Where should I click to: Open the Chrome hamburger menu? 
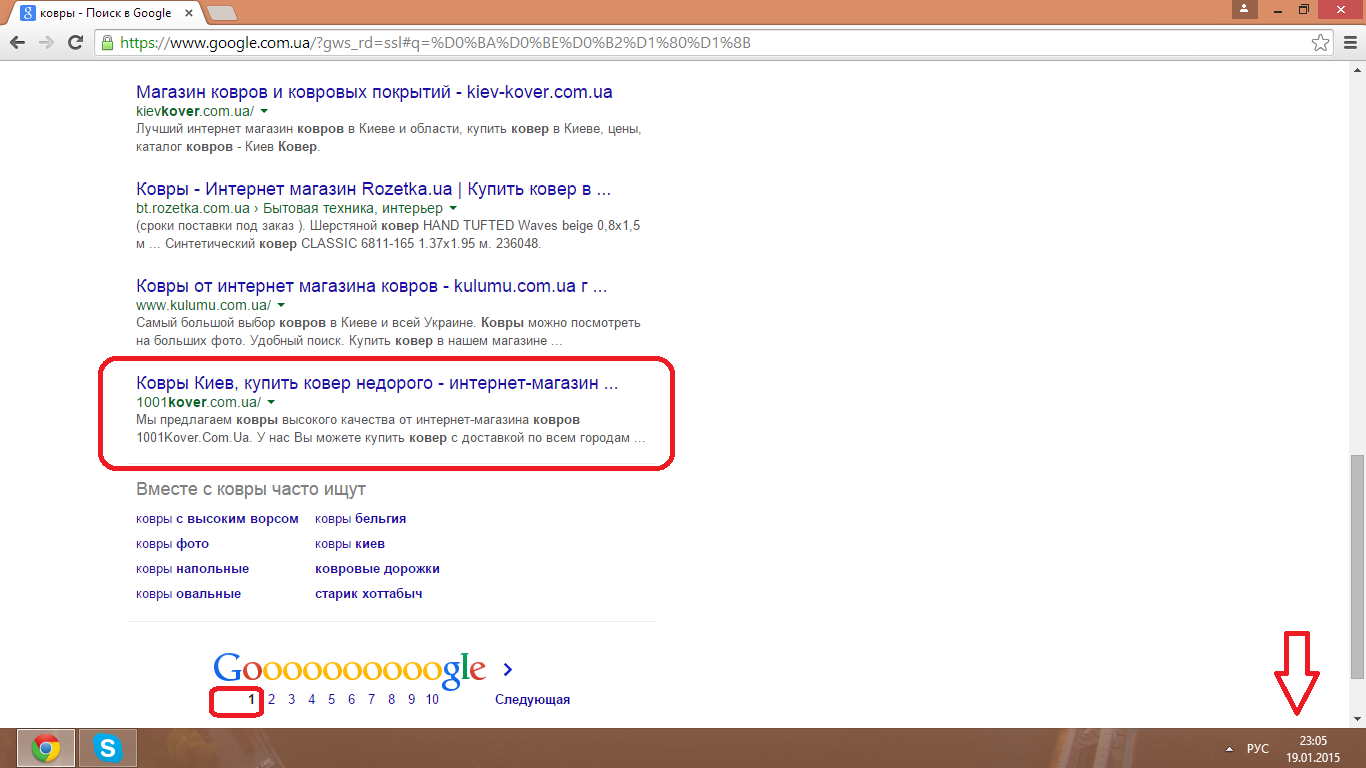(1349, 43)
